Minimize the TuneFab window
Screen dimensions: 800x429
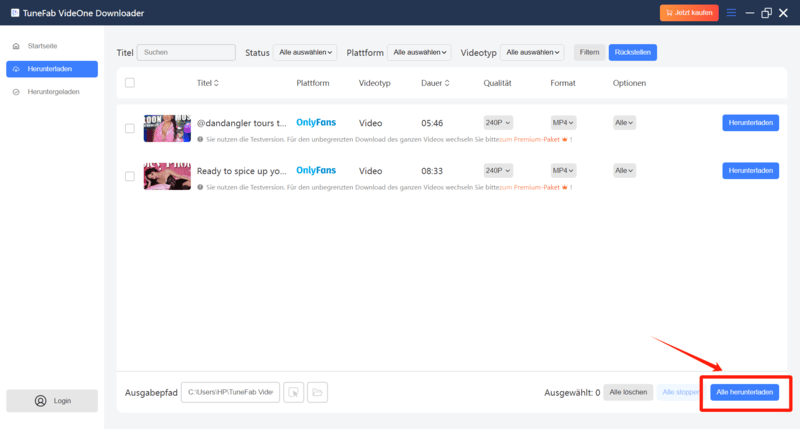pos(749,13)
